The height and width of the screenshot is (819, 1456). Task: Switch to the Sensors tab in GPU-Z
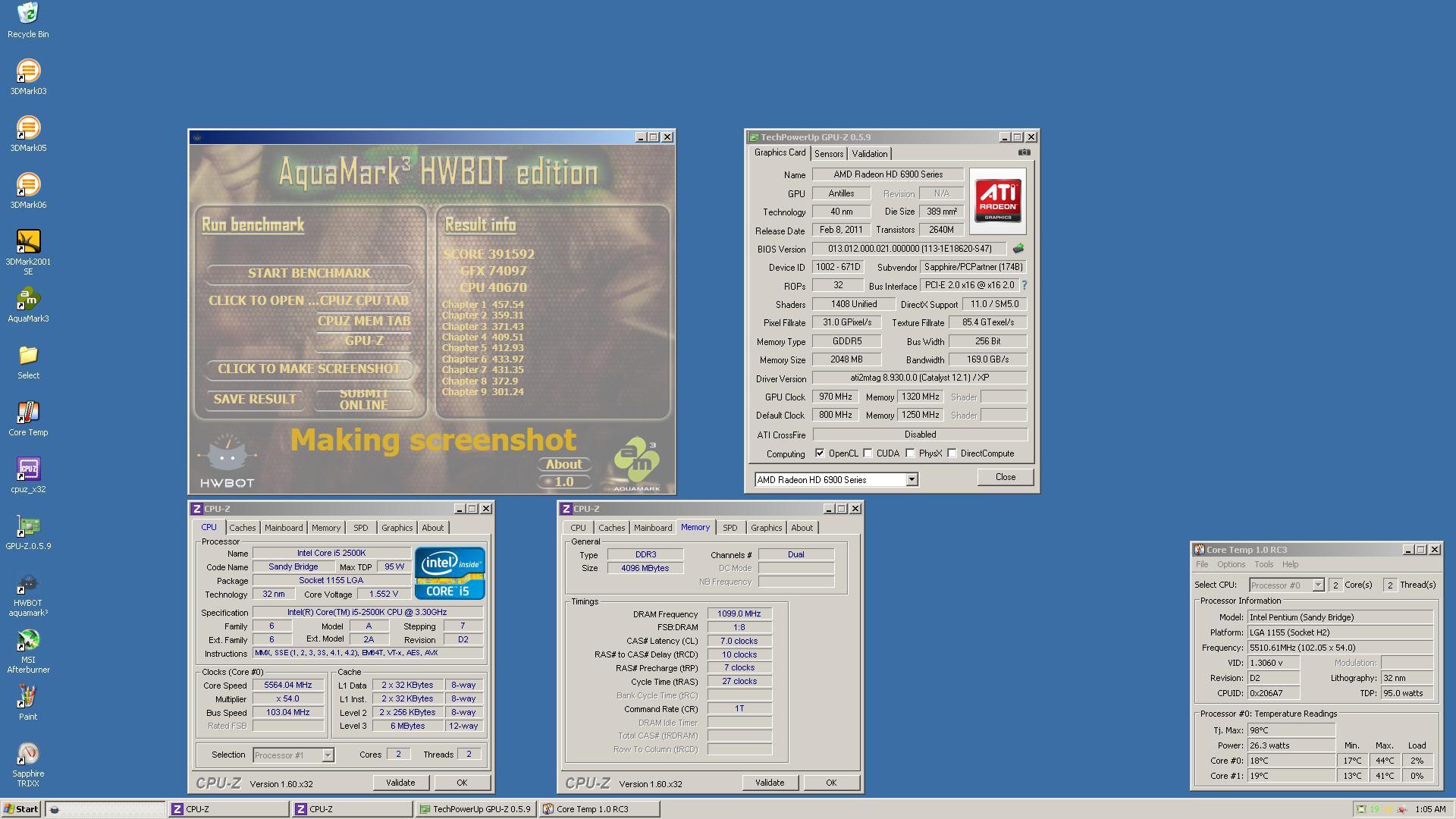pyautogui.click(x=829, y=154)
